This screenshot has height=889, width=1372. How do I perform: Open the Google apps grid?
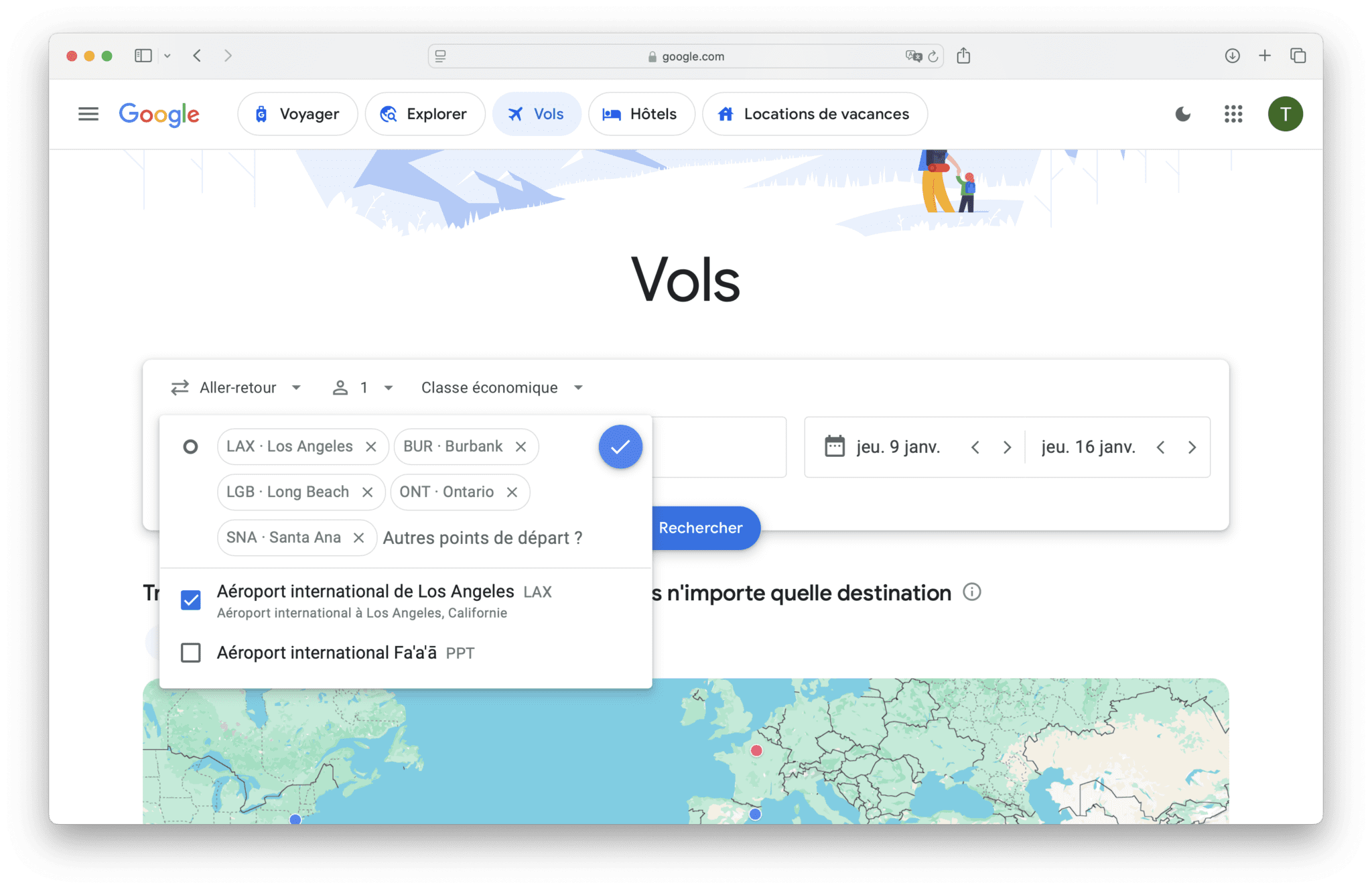click(x=1233, y=114)
